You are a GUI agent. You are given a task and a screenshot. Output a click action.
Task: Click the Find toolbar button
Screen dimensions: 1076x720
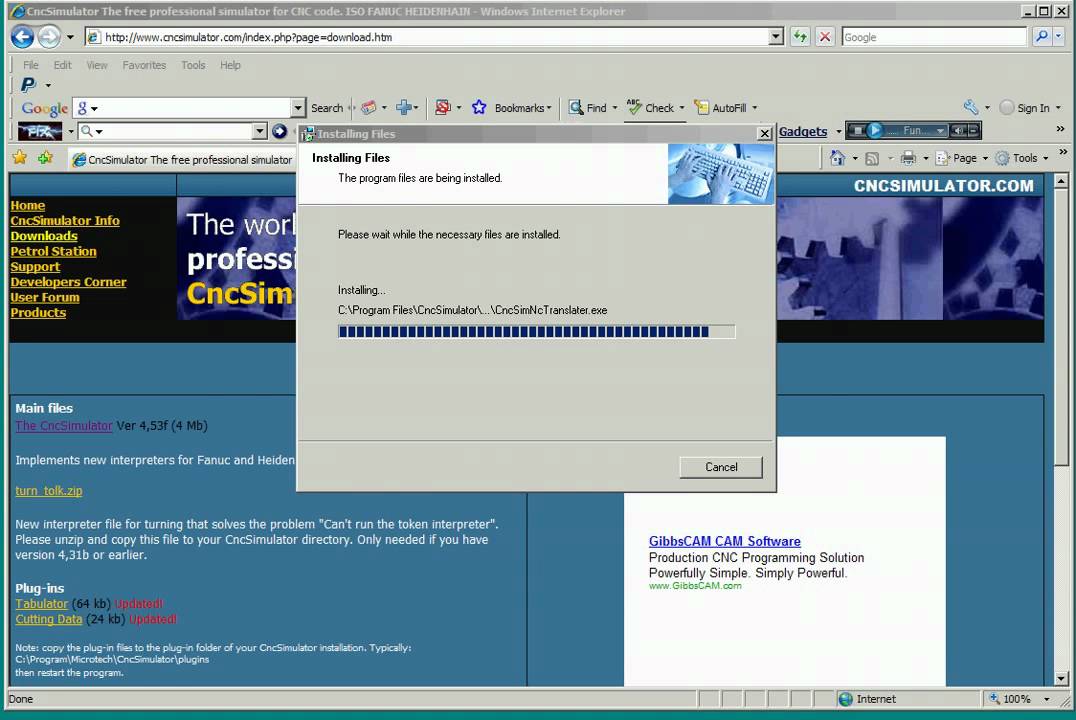click(588, 108)
